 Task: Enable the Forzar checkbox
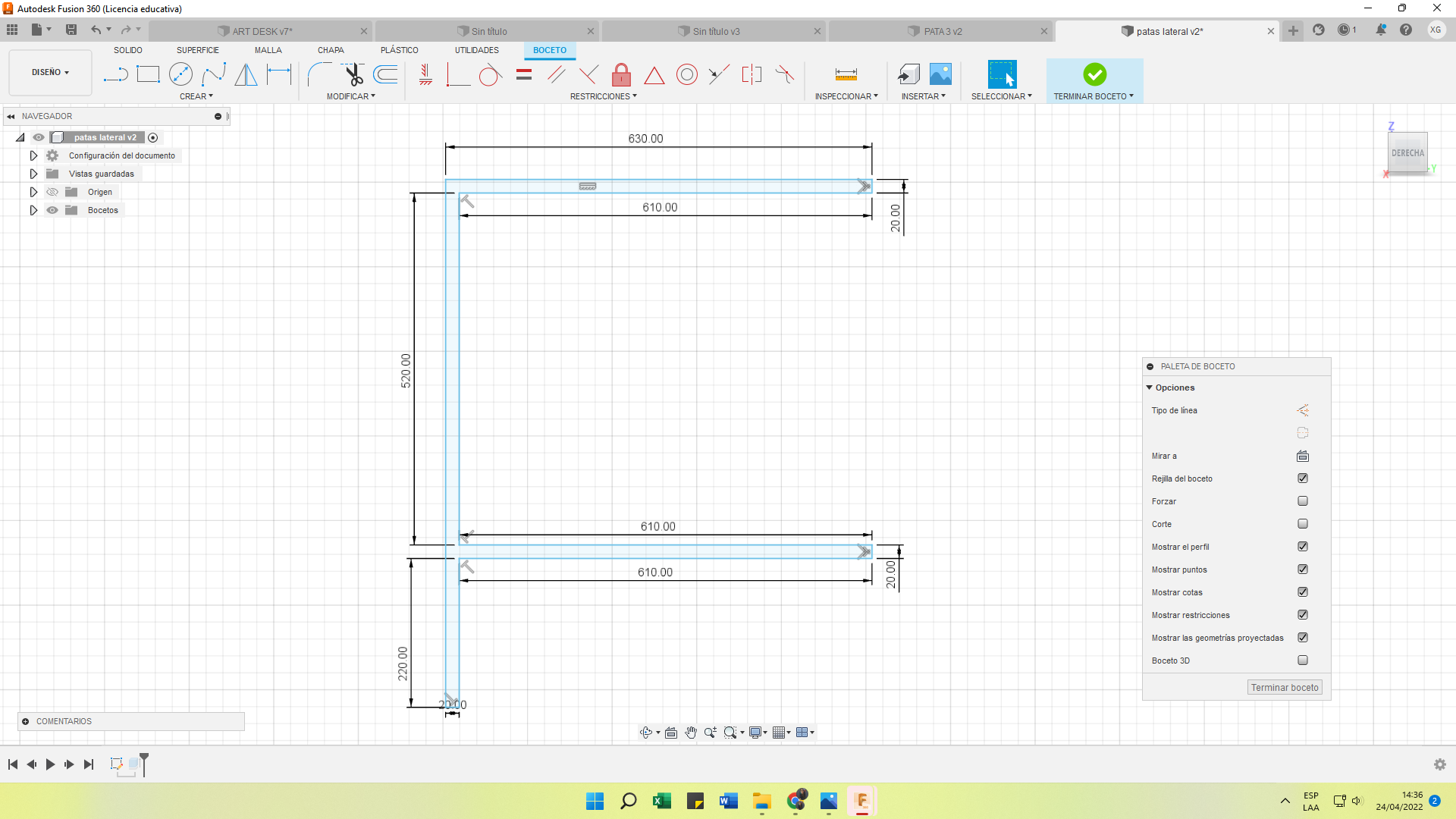coord(1303,501)
